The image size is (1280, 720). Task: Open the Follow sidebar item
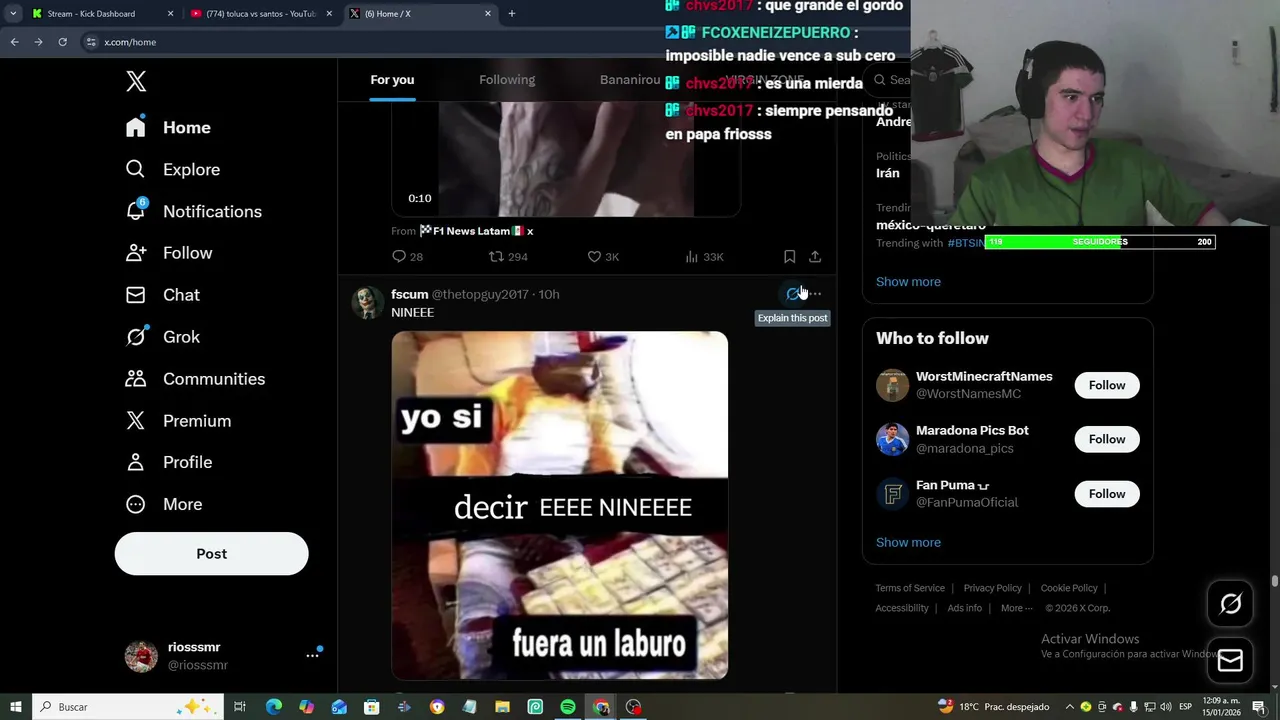168,253
